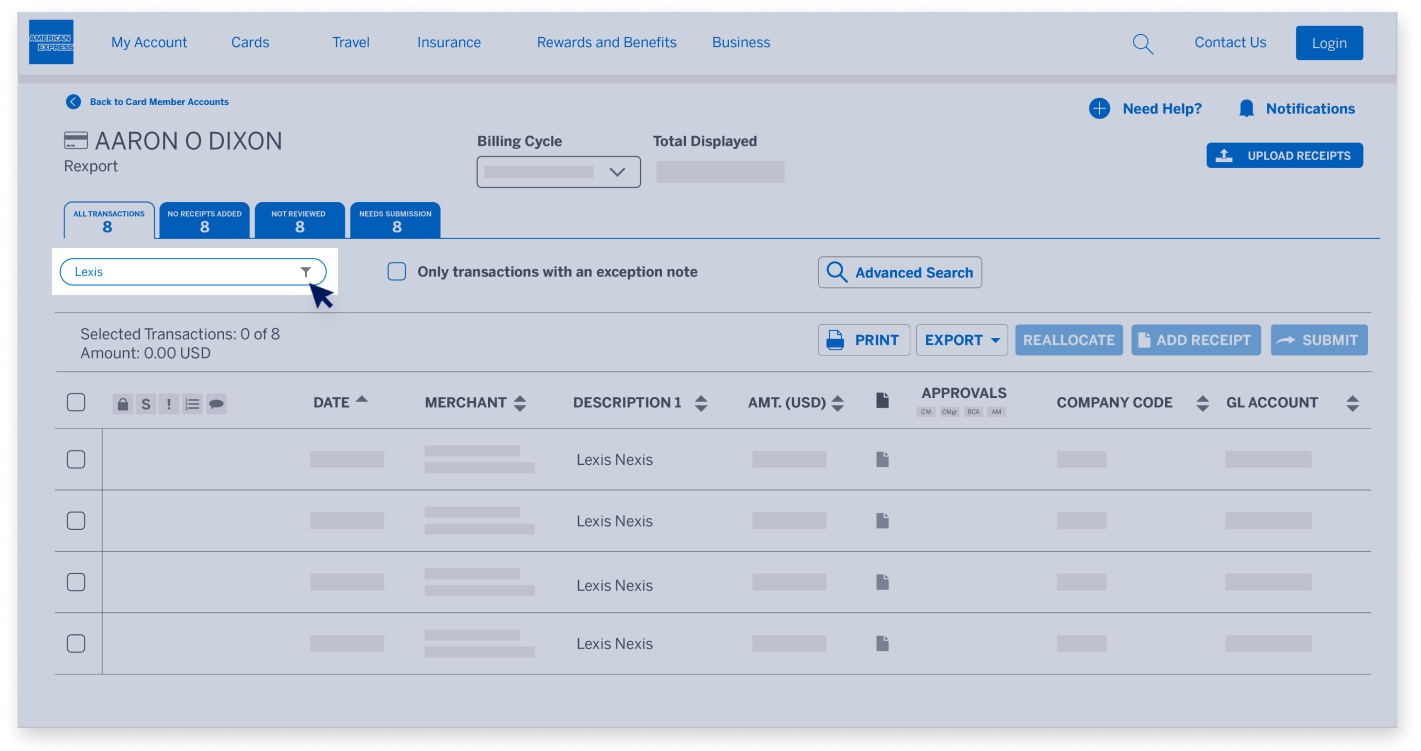Viewport: 1421px width, 751px height.
Task: Select the first Lexis Nexis transaction checkbox
Action: pos(76,460)
